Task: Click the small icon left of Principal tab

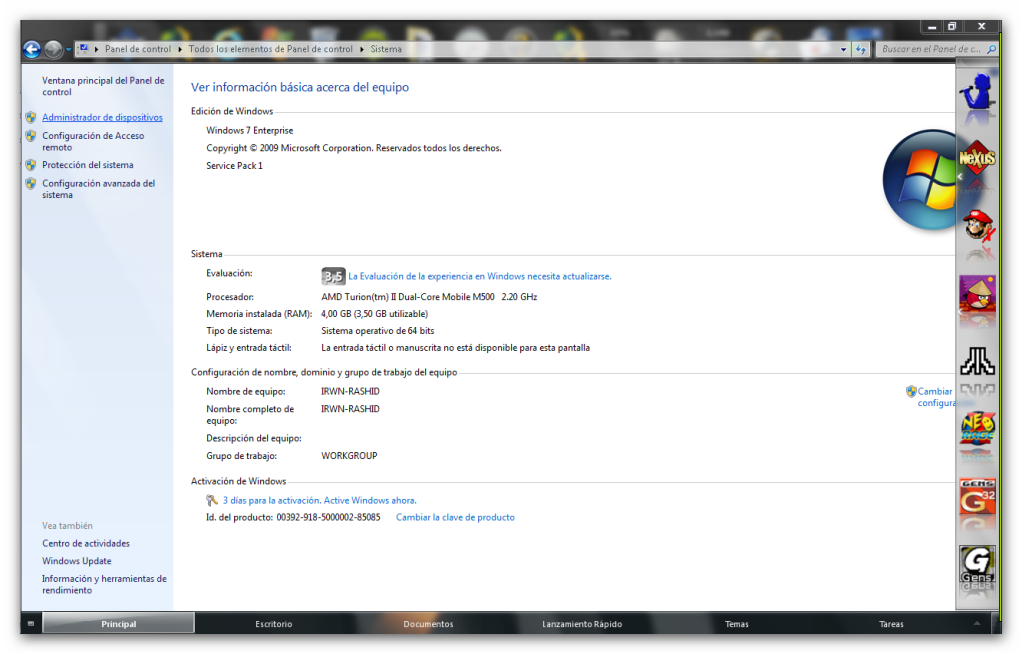Action: click(x=31, y=623)
